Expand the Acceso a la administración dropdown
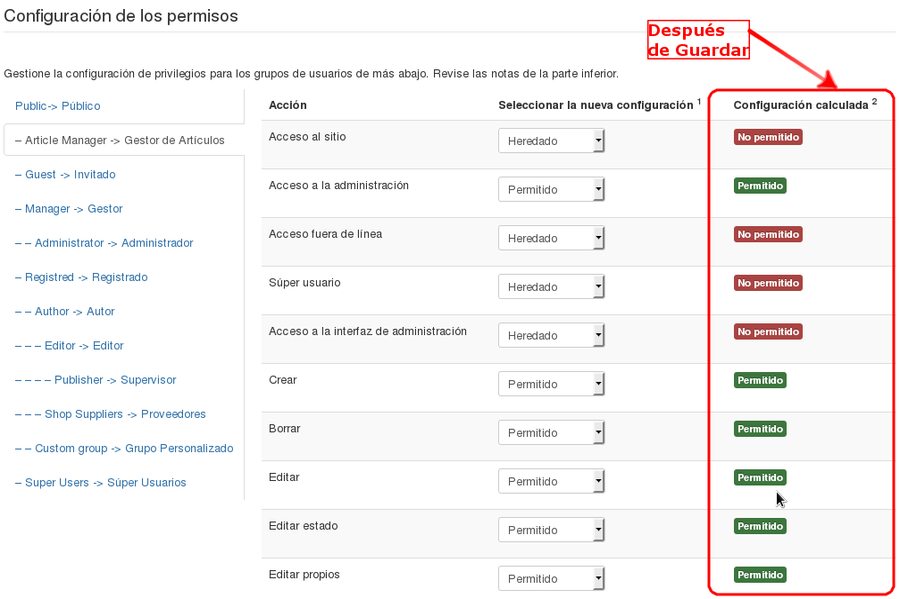This screenshot has height=599, width=900. point(552,190)
